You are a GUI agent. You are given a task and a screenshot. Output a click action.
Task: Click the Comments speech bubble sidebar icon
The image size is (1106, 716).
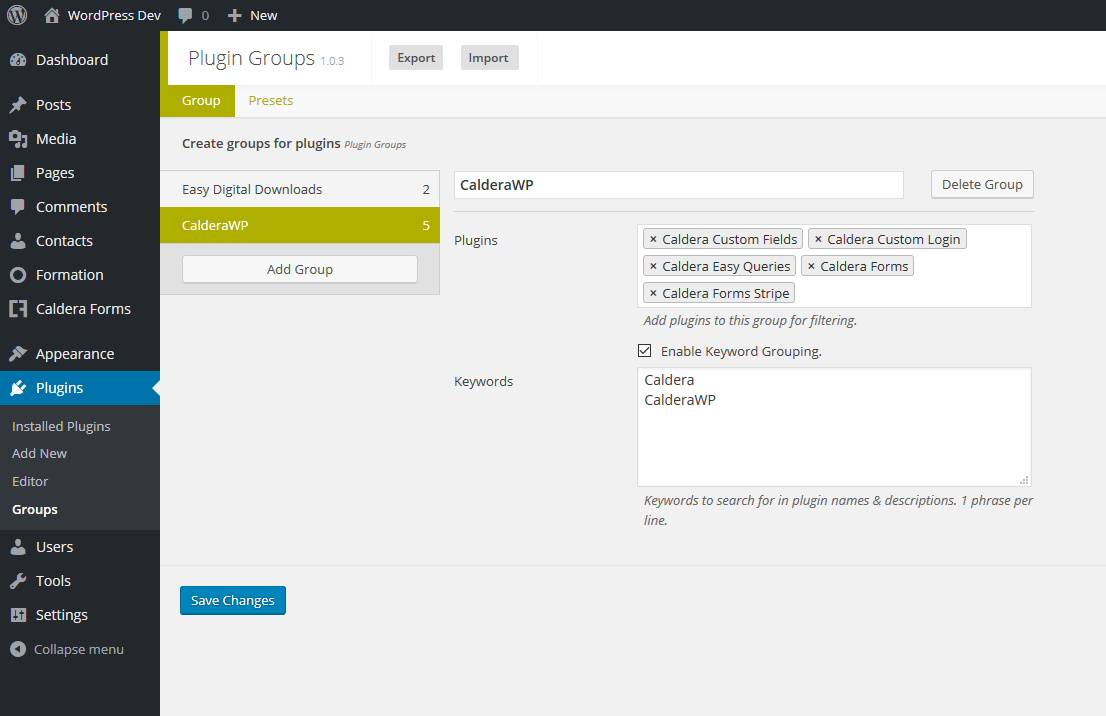pos(18,207)
